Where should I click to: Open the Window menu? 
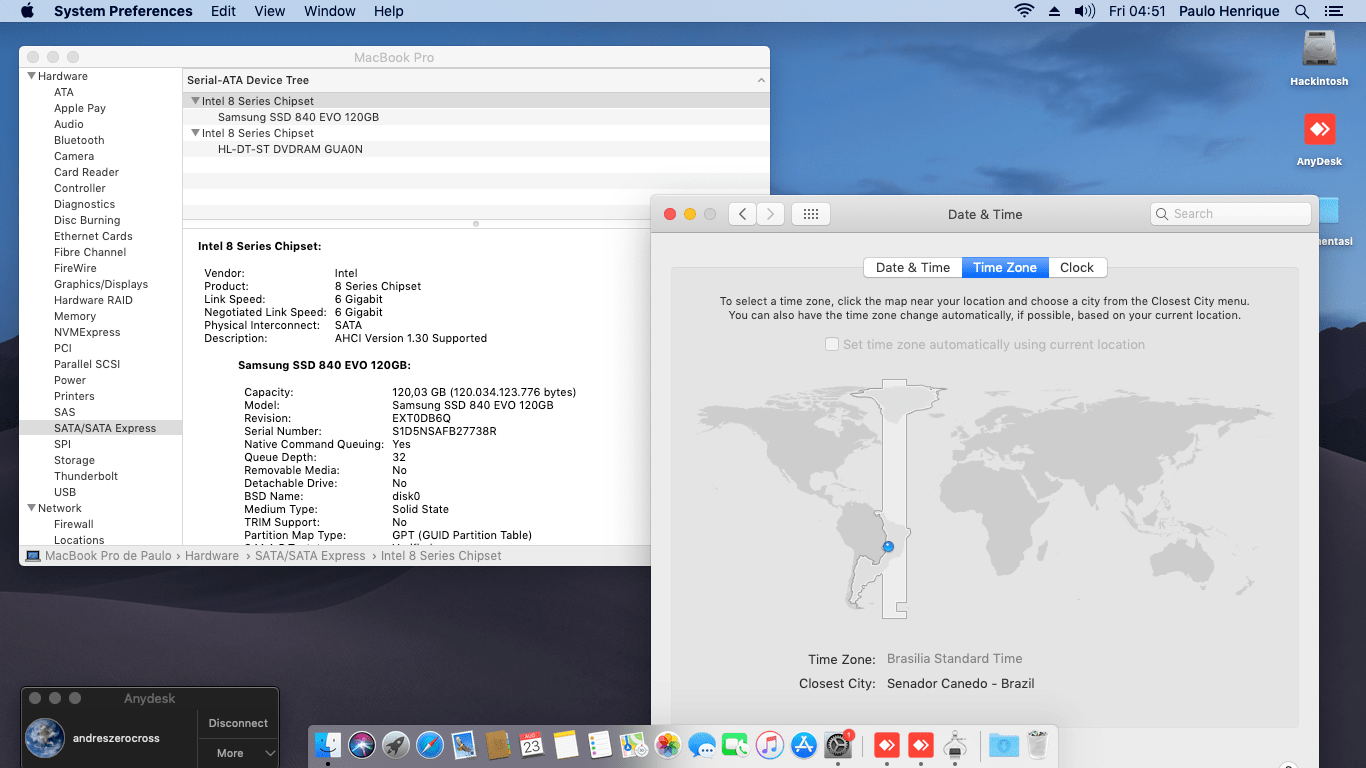pos(330,11)
